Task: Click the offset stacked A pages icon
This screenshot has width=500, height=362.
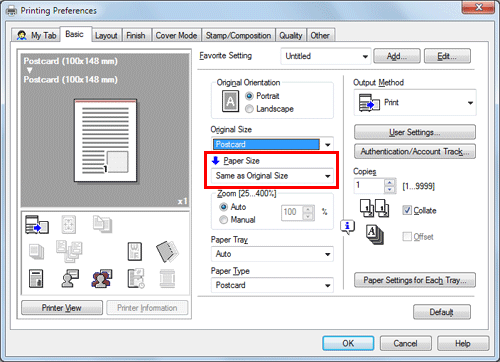Action: point(375,235)
